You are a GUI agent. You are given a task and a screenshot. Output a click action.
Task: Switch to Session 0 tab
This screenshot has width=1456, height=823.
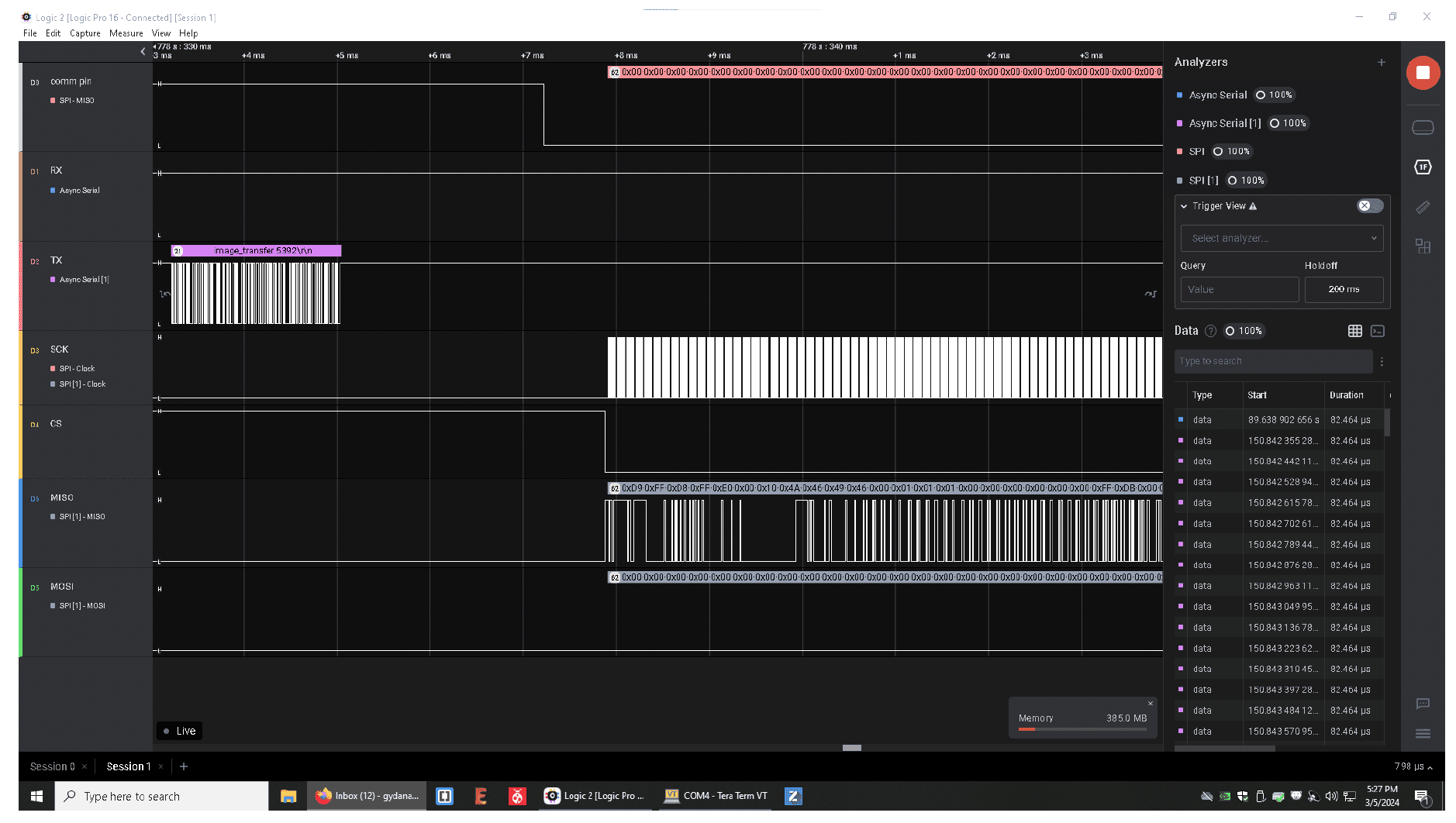(52, 766)
